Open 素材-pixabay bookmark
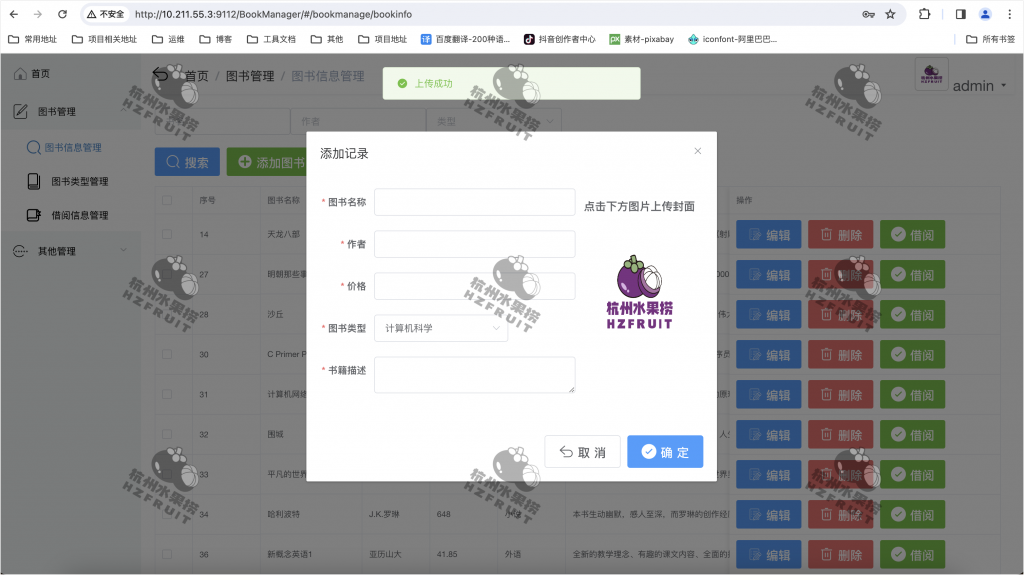 click(641, 39)
